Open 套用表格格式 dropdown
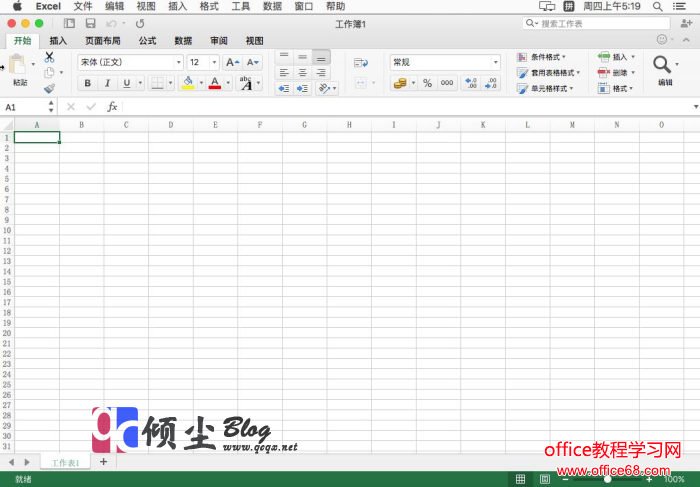 click(548, 73)
